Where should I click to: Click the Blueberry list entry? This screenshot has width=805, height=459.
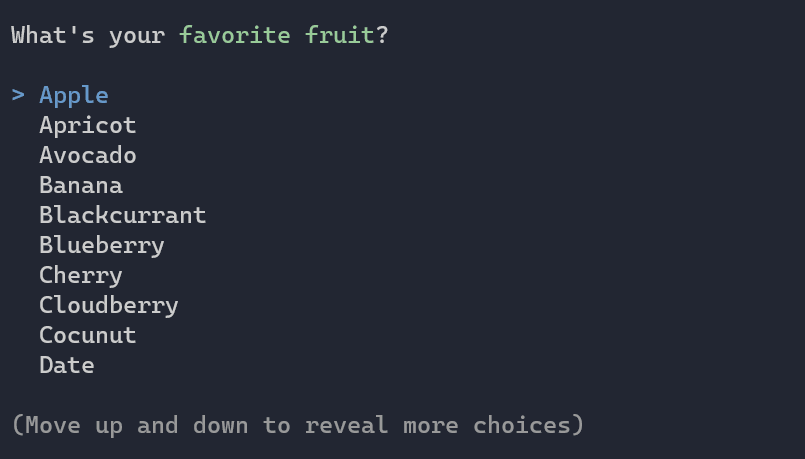click(x=102, y=246)
